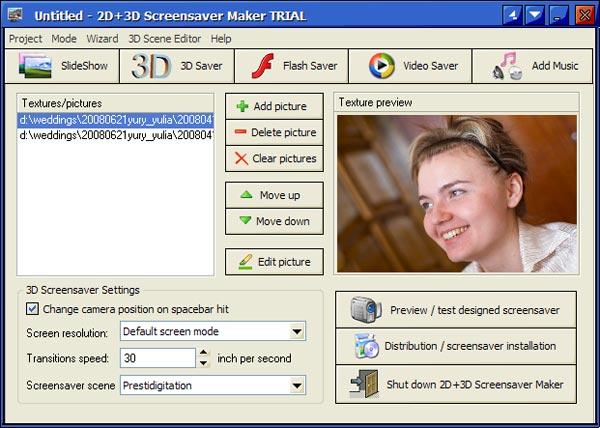600x428 pixels.
Task: Open Distribution / screensaver installation
Action: coord(456,346)
